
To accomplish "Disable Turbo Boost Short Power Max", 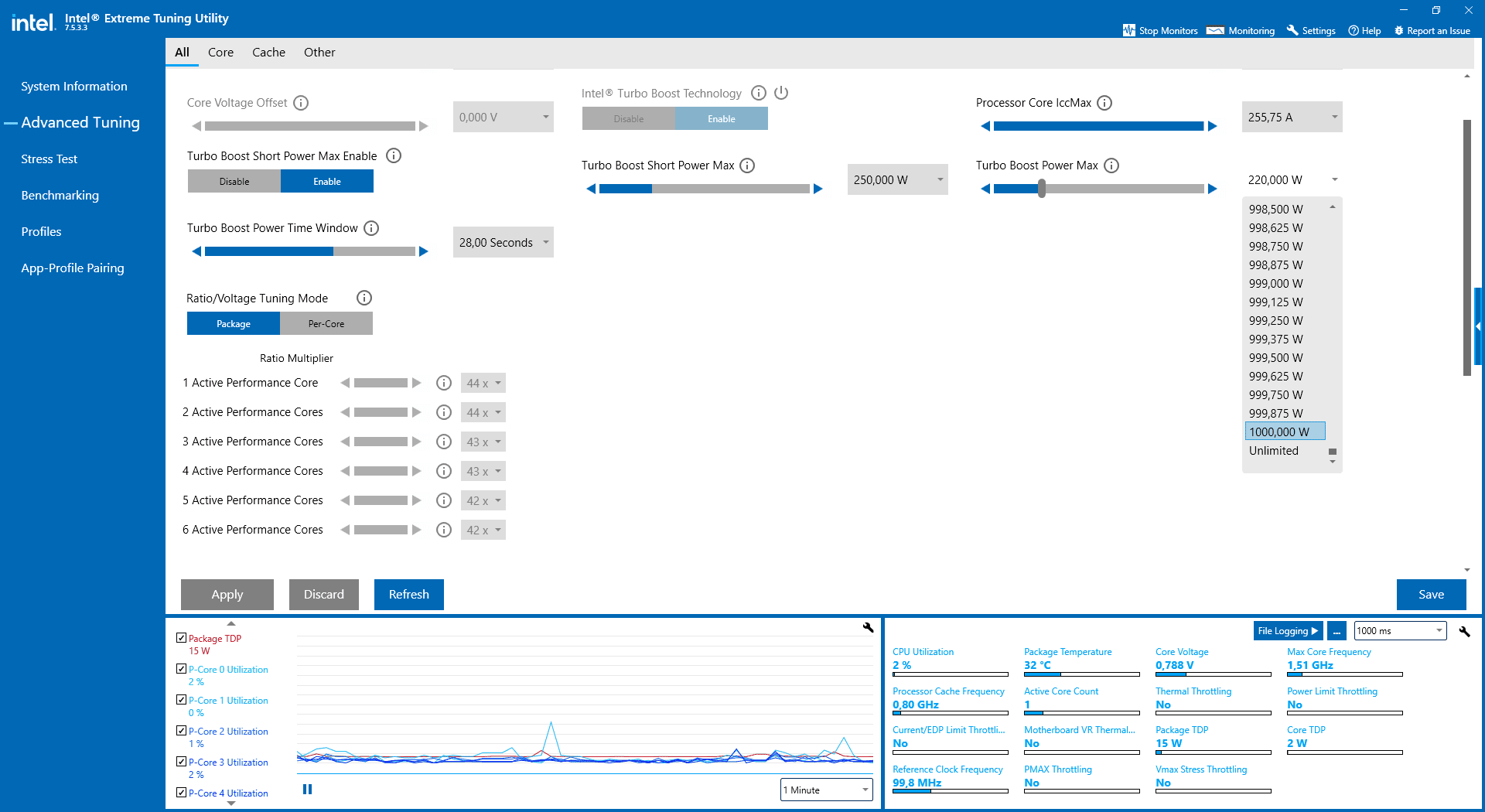I will click(234, 182).
